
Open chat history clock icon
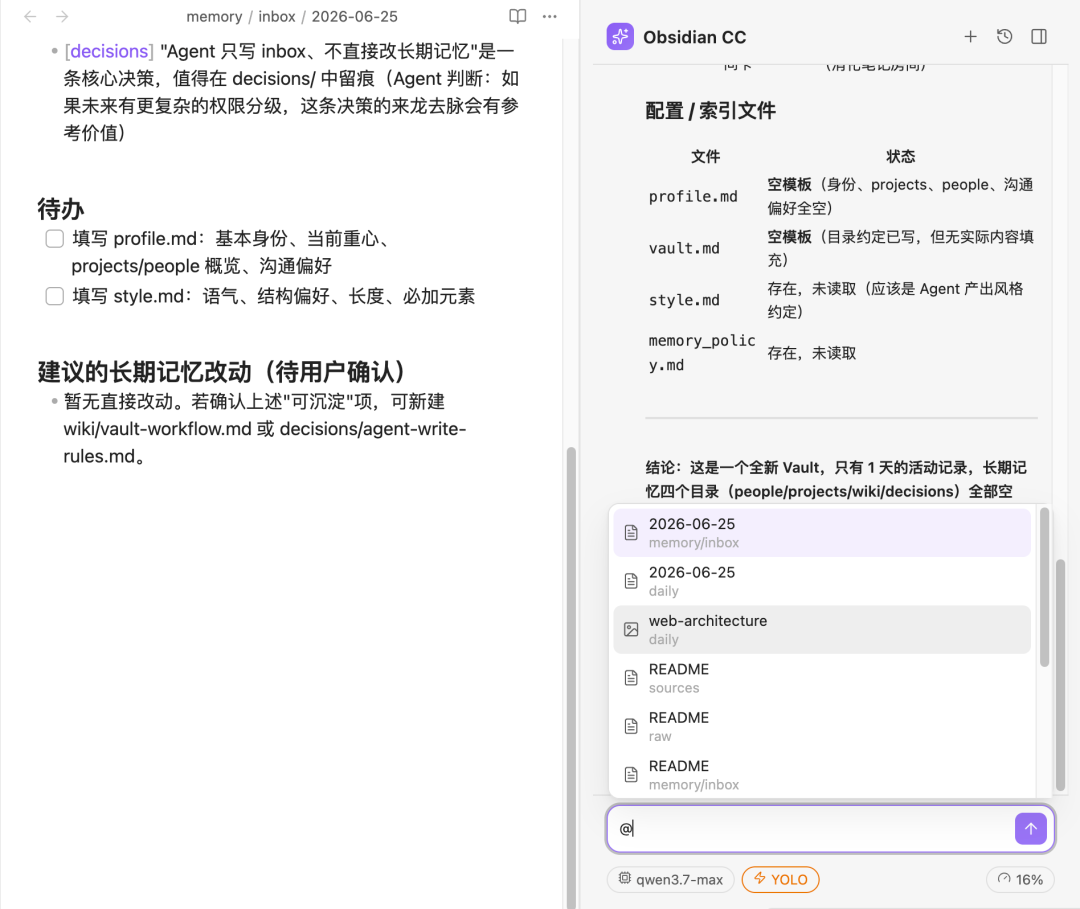[x=1004, y=36]
